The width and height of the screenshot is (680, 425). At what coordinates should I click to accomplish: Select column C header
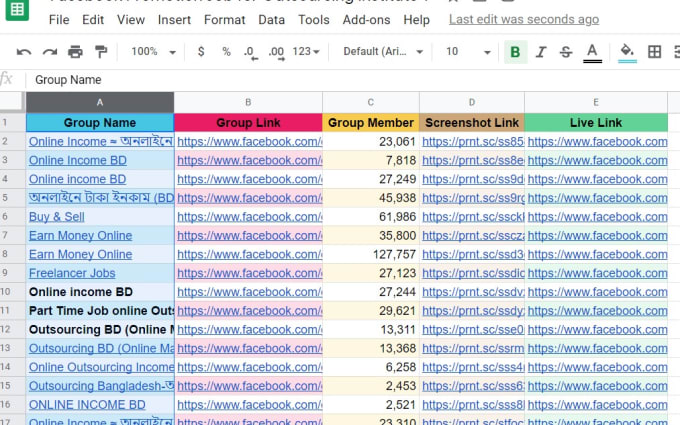[371, 103]
